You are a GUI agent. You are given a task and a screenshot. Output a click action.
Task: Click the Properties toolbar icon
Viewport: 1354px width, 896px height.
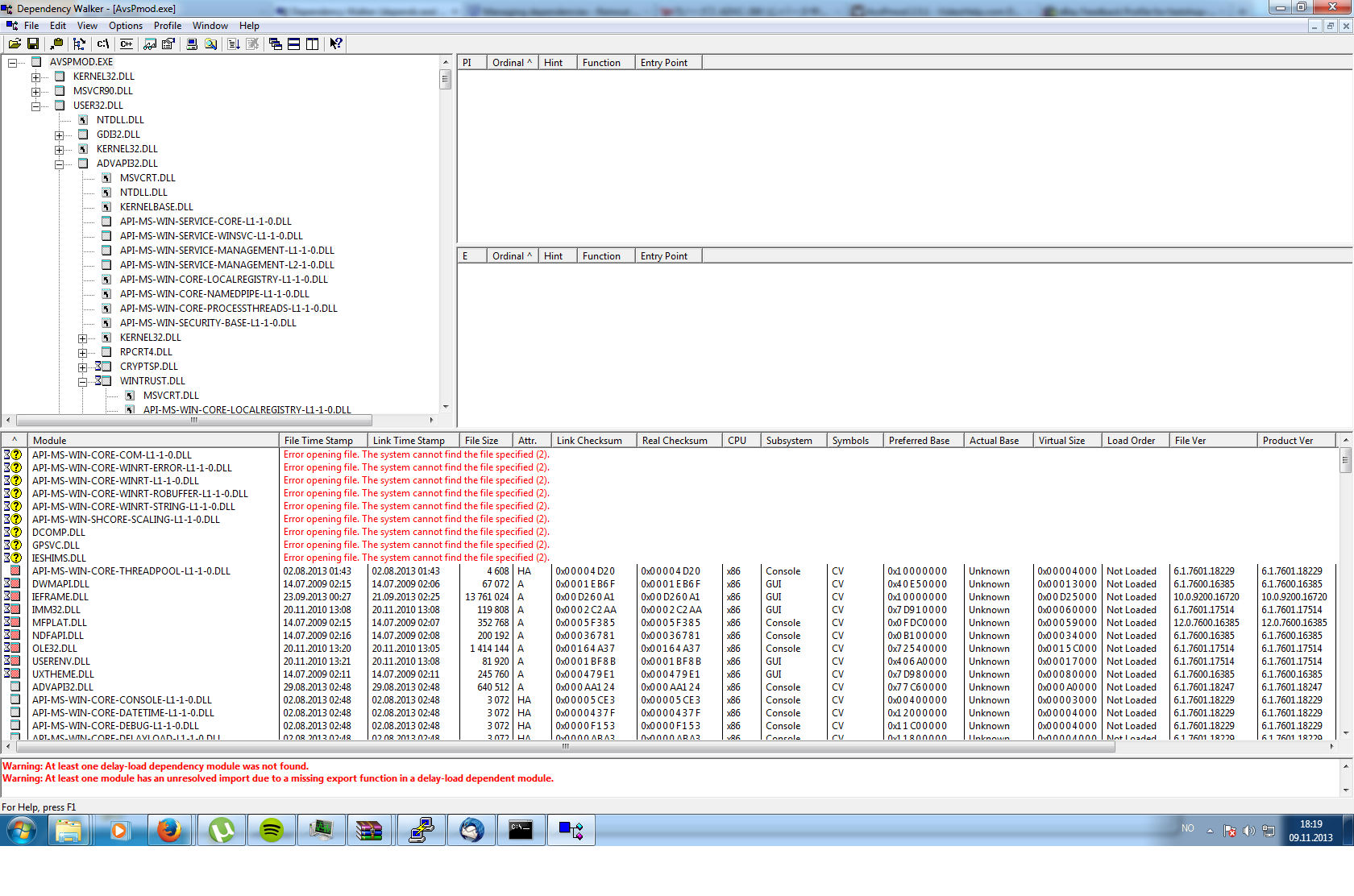click(x=168, y=44)
